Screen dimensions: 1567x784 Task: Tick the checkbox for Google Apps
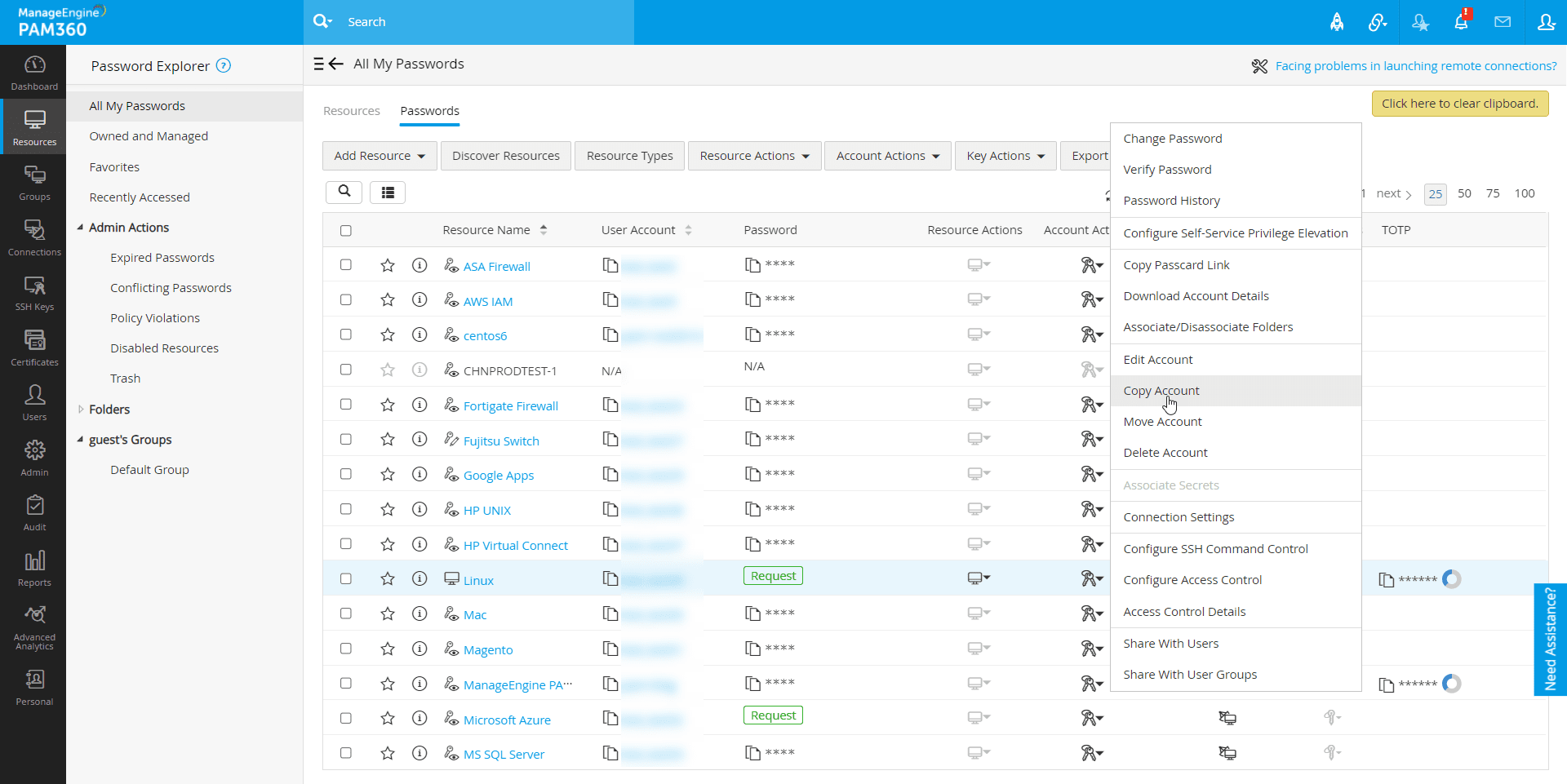(x=346, y=474)
